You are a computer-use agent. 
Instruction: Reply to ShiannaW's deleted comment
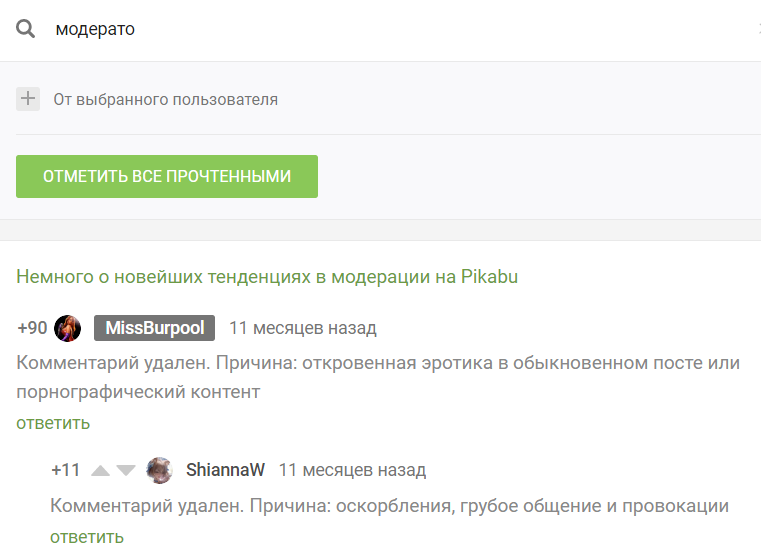tap(87, 537)
